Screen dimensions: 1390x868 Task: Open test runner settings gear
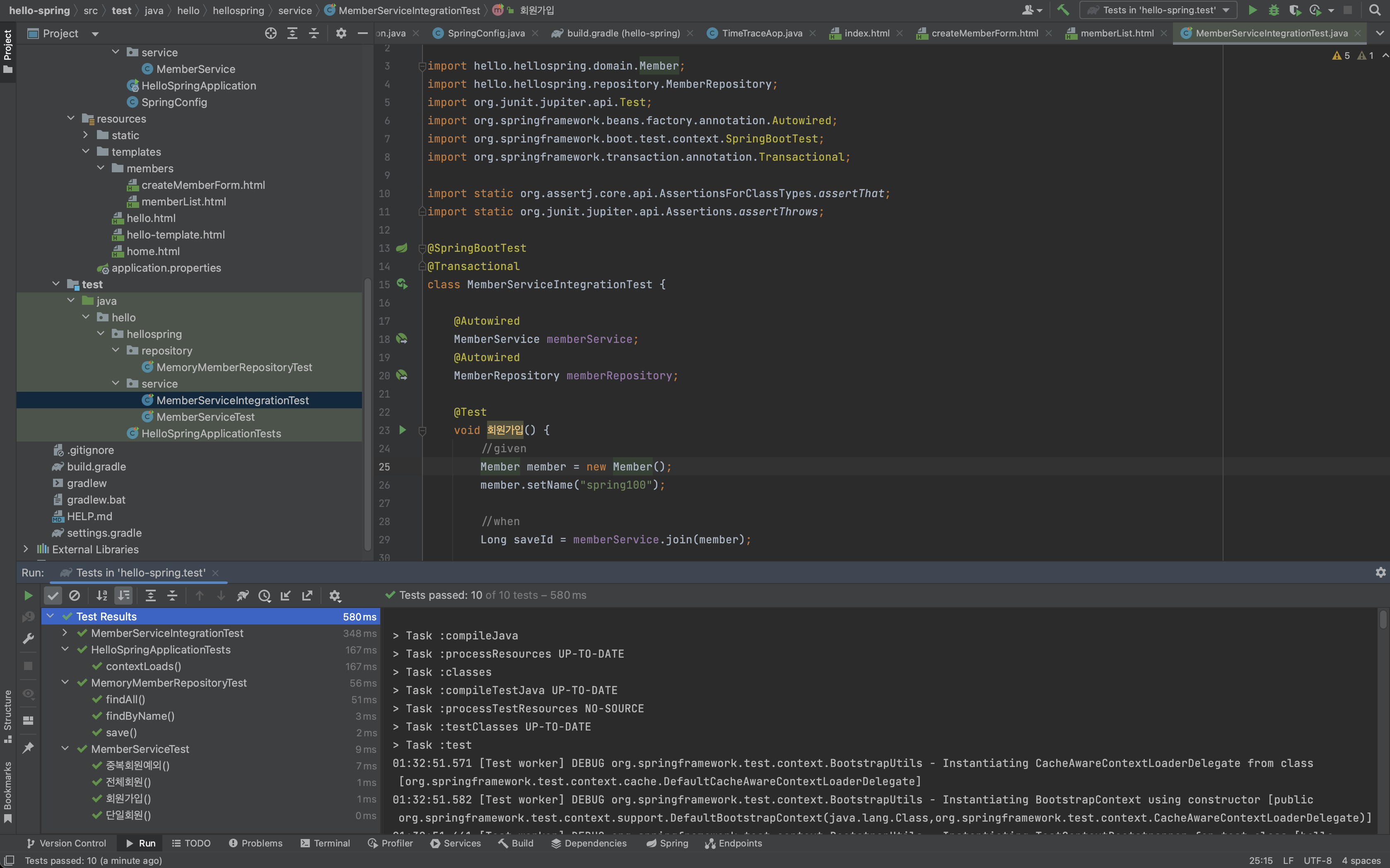[x=335, y=596]
